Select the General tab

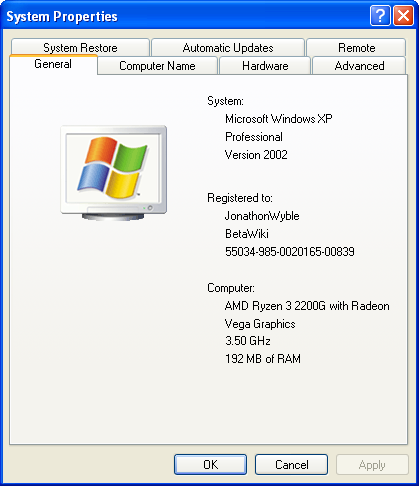[53, 64]
